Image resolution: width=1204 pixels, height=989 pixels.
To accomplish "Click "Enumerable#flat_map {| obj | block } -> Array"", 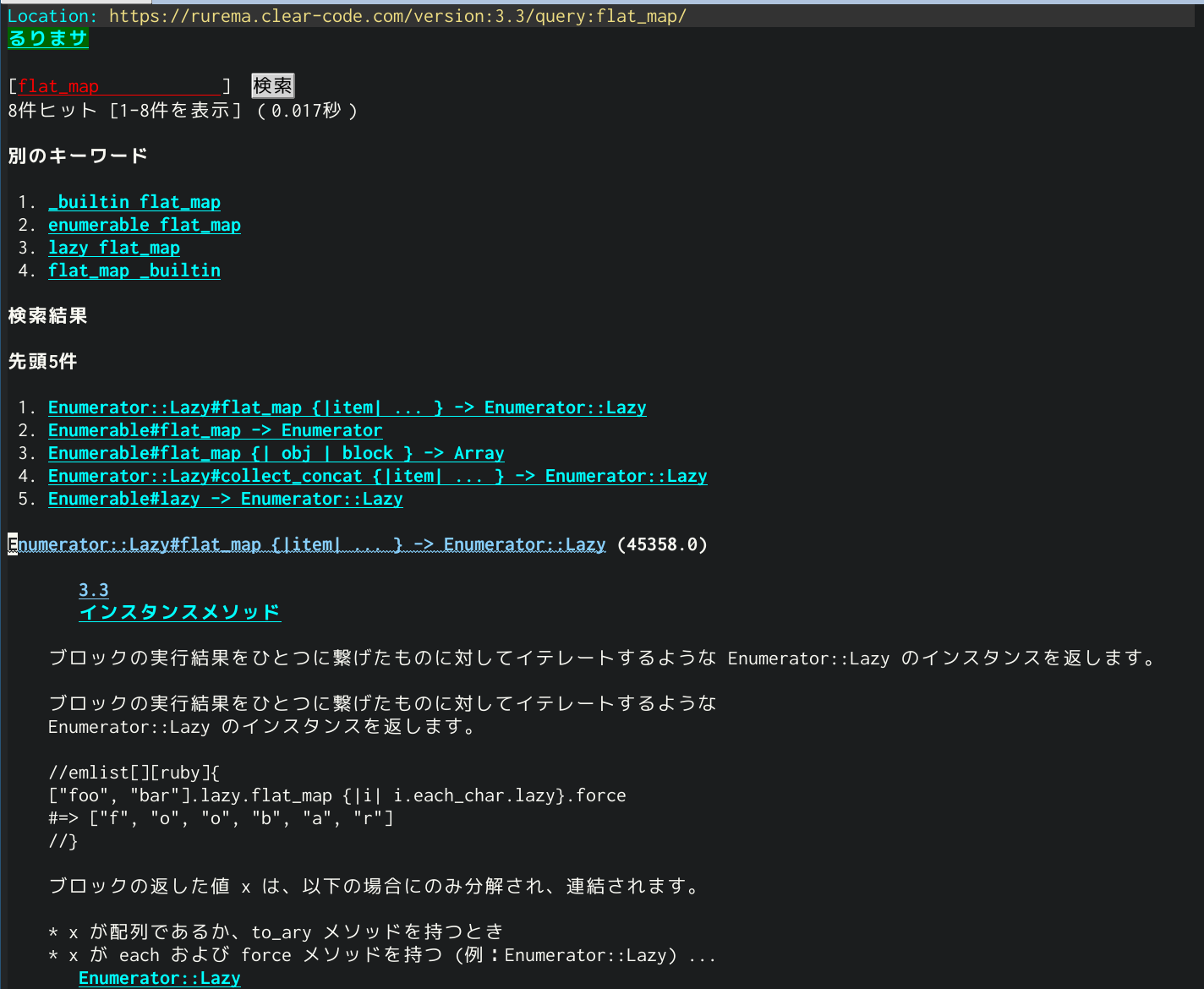I will tap(276, 453).
